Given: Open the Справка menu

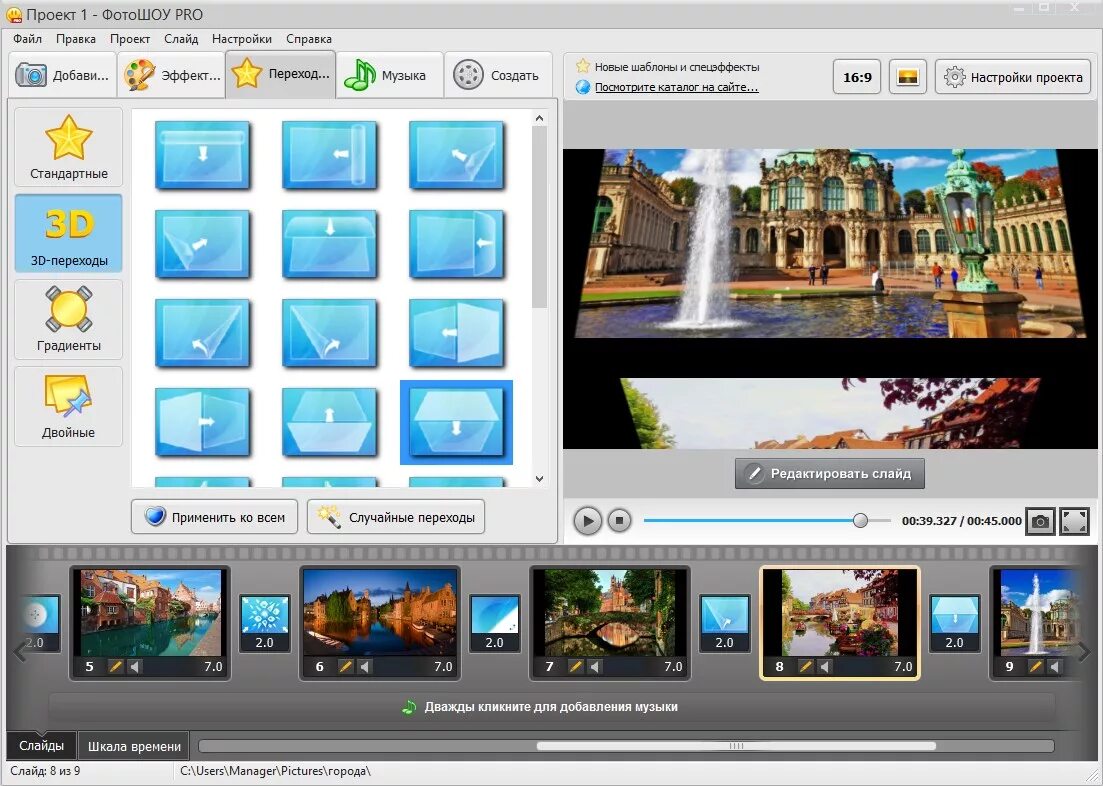Looking at the screenshot, I should [x=309, y=39].
